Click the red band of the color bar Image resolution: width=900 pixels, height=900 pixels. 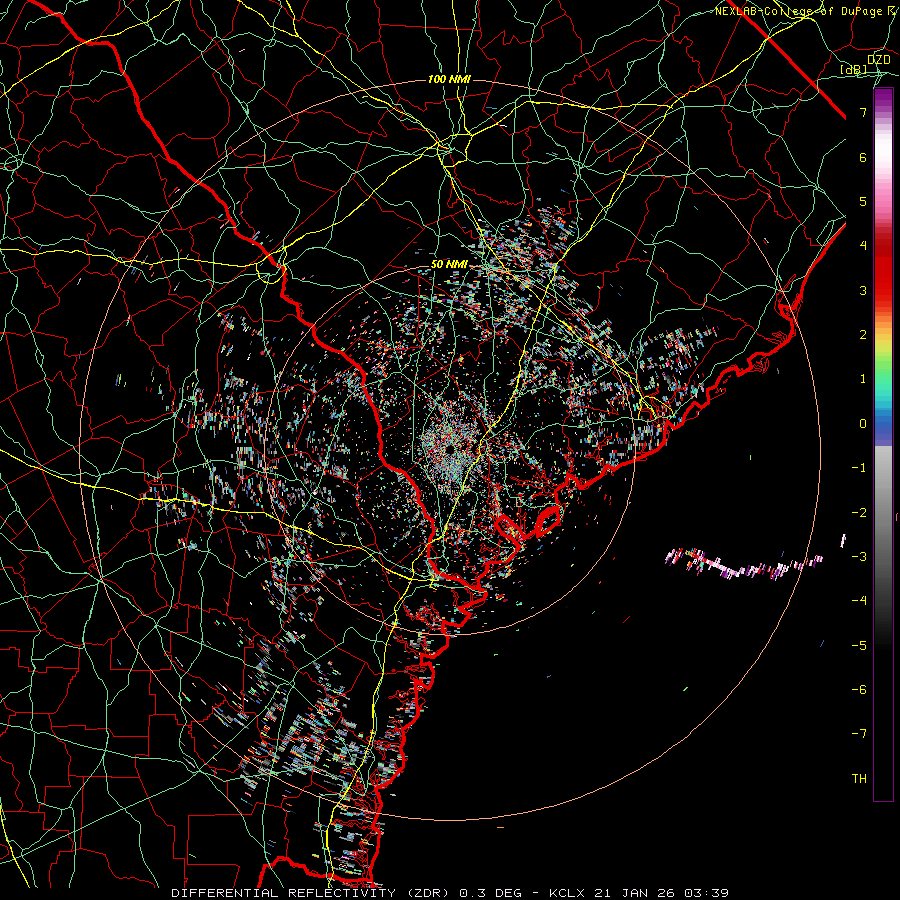click(883, 270)
